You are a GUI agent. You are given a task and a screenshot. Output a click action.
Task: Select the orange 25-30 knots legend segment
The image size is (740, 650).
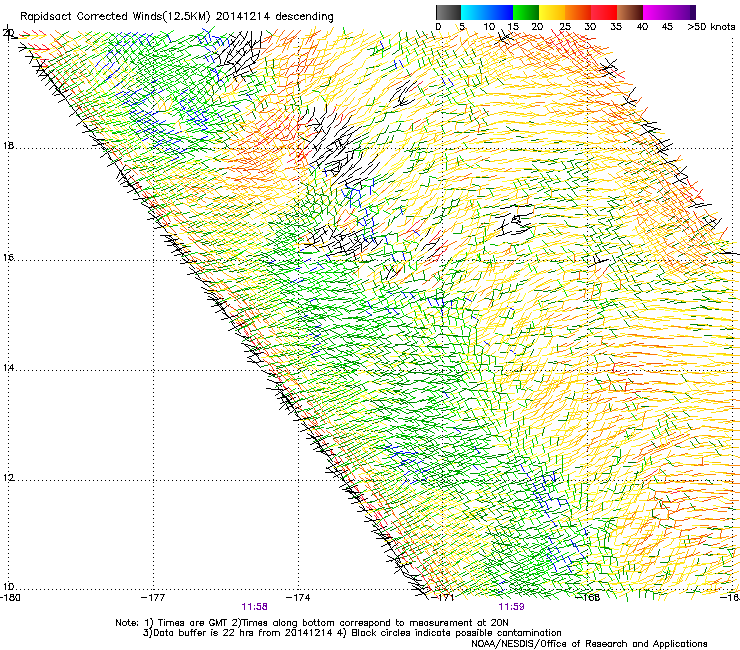[x=578, y=12]
